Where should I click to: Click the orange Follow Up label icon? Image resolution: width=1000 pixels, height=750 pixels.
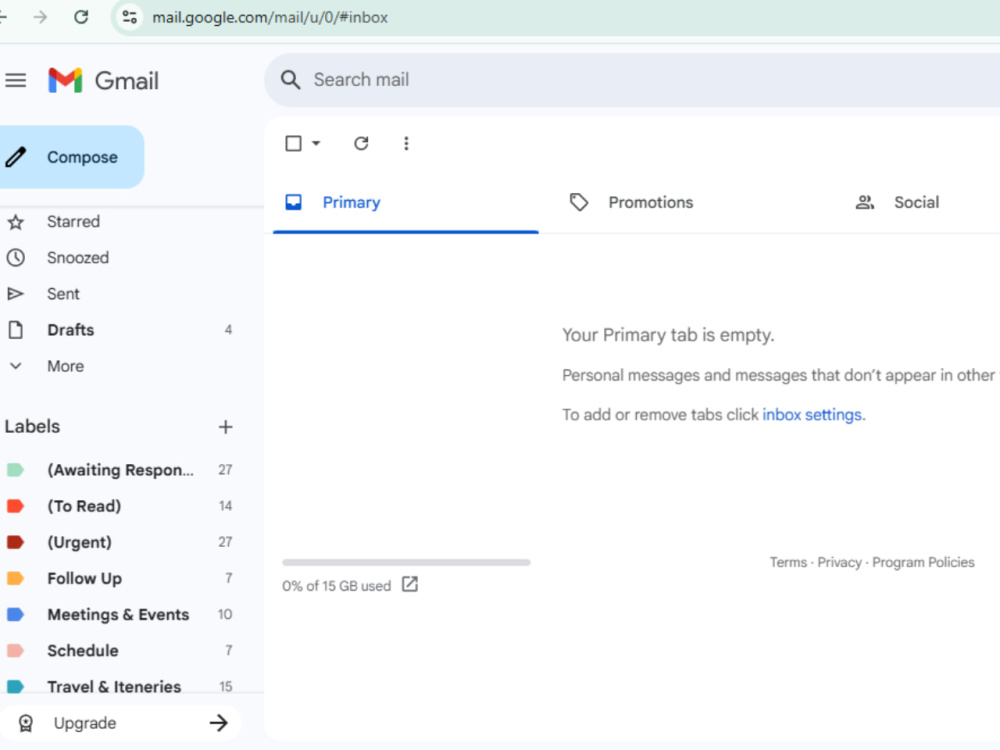15,578
